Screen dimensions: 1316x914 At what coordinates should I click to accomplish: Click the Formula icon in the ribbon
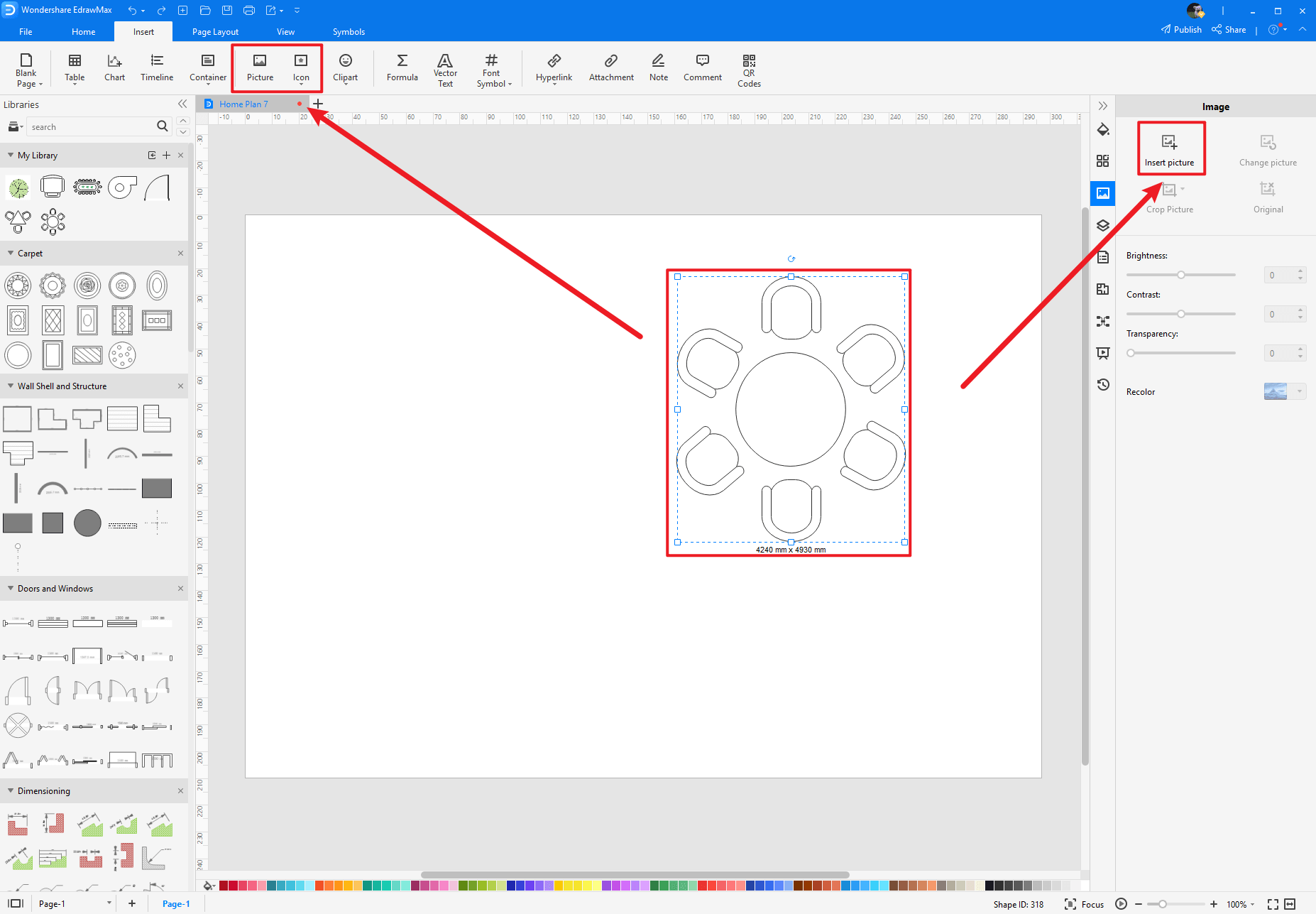tap(402, 68)
